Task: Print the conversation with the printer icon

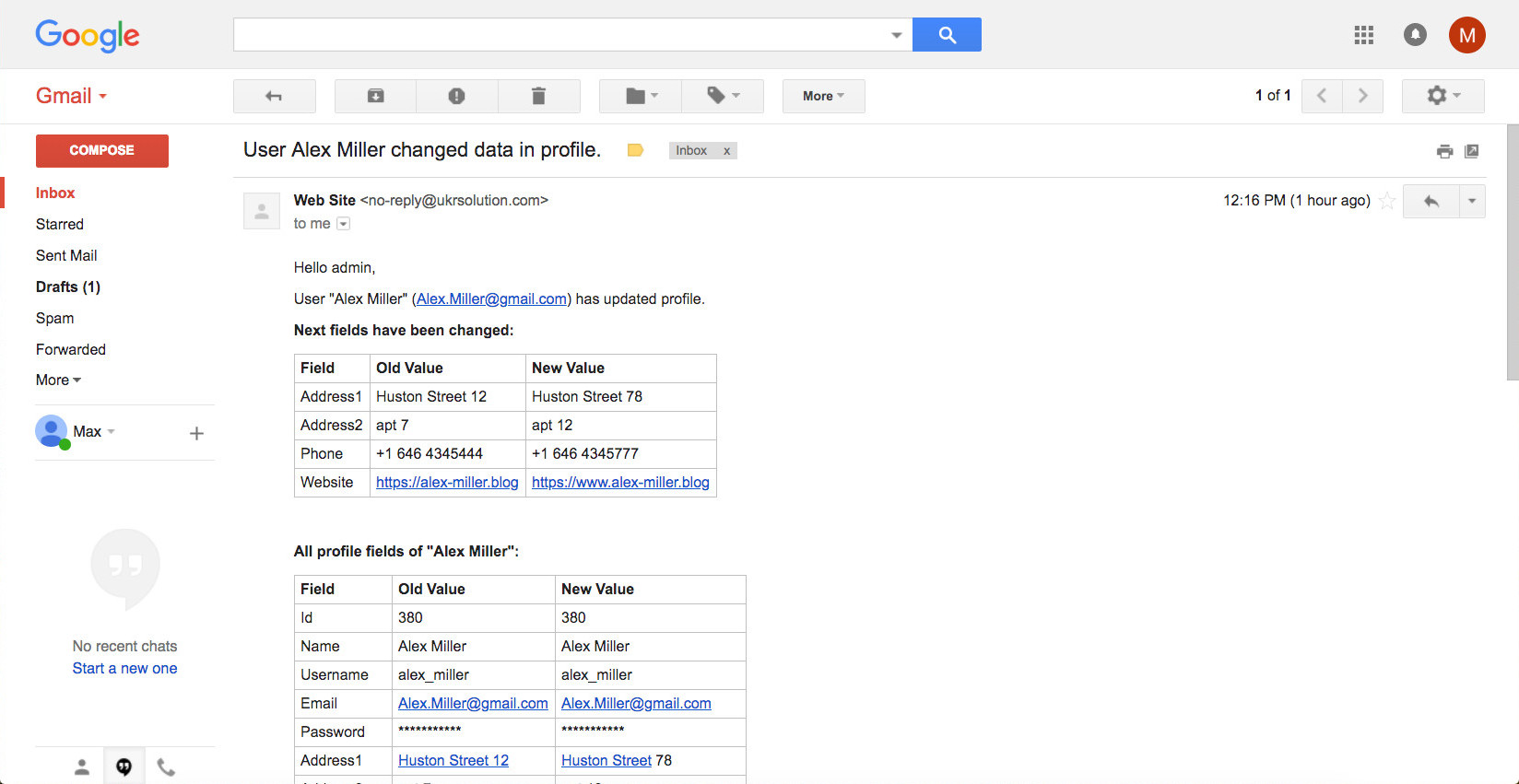Action: coord(1444,151)
